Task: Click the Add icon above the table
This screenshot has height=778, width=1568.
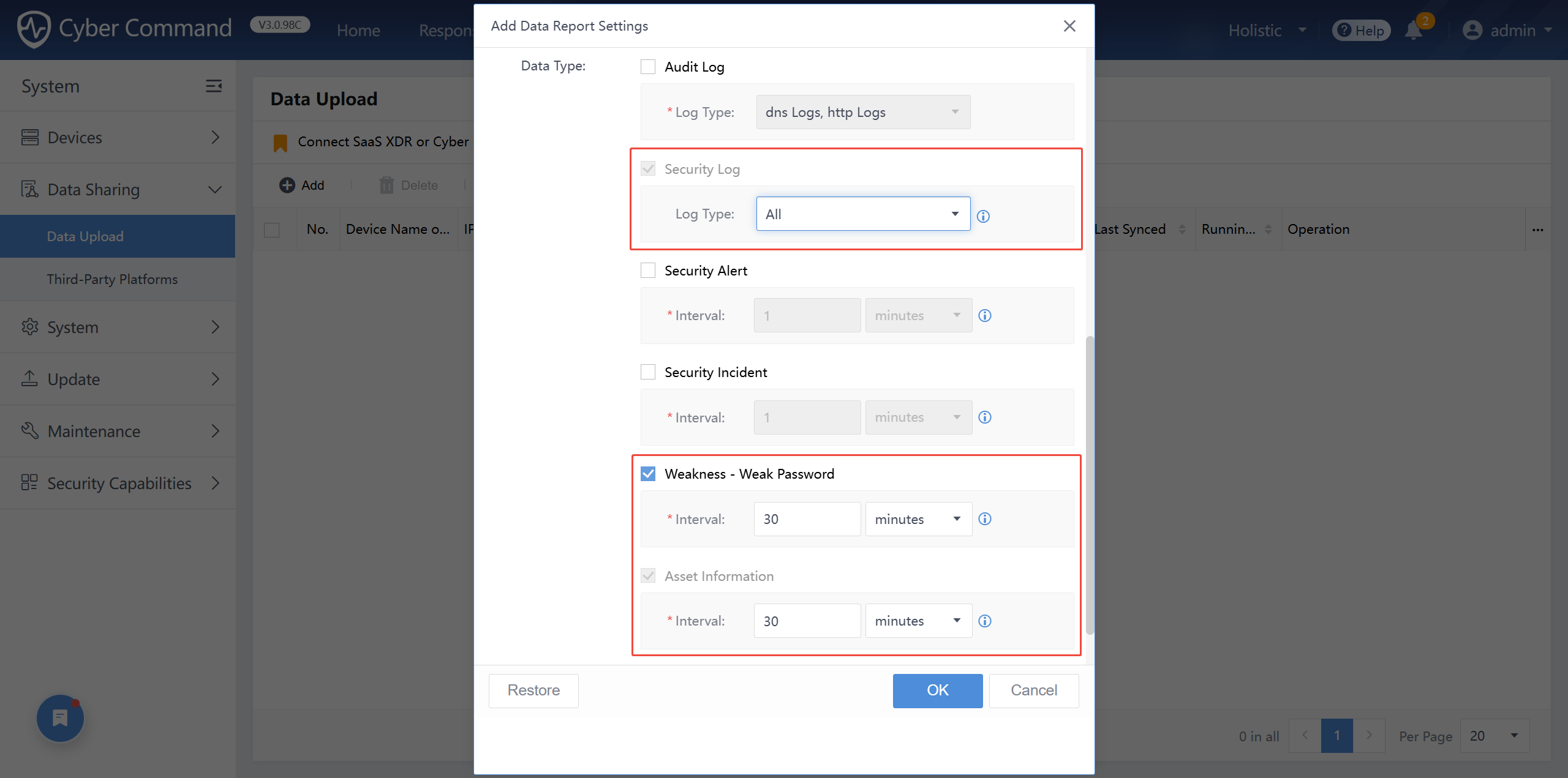Action: (x=287, y=184)
